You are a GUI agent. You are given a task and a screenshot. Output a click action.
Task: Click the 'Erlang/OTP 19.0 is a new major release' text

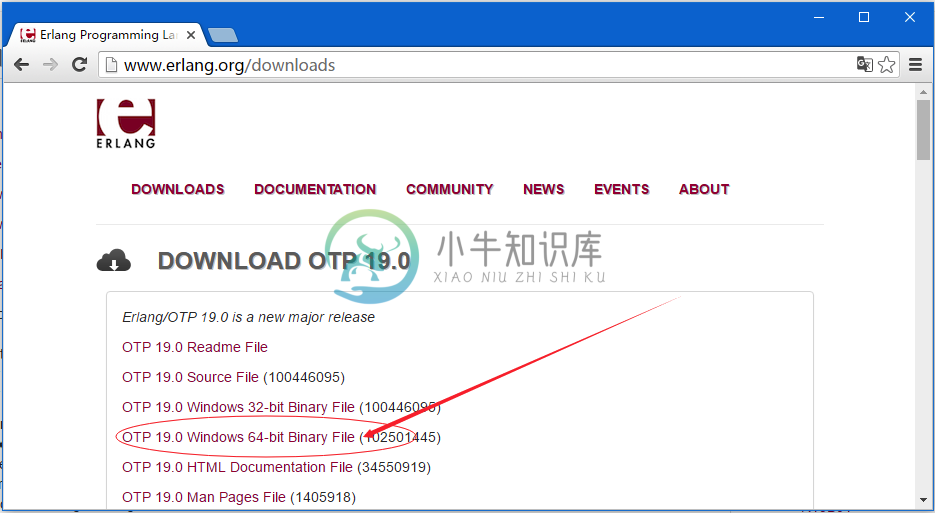click(249, 317)
